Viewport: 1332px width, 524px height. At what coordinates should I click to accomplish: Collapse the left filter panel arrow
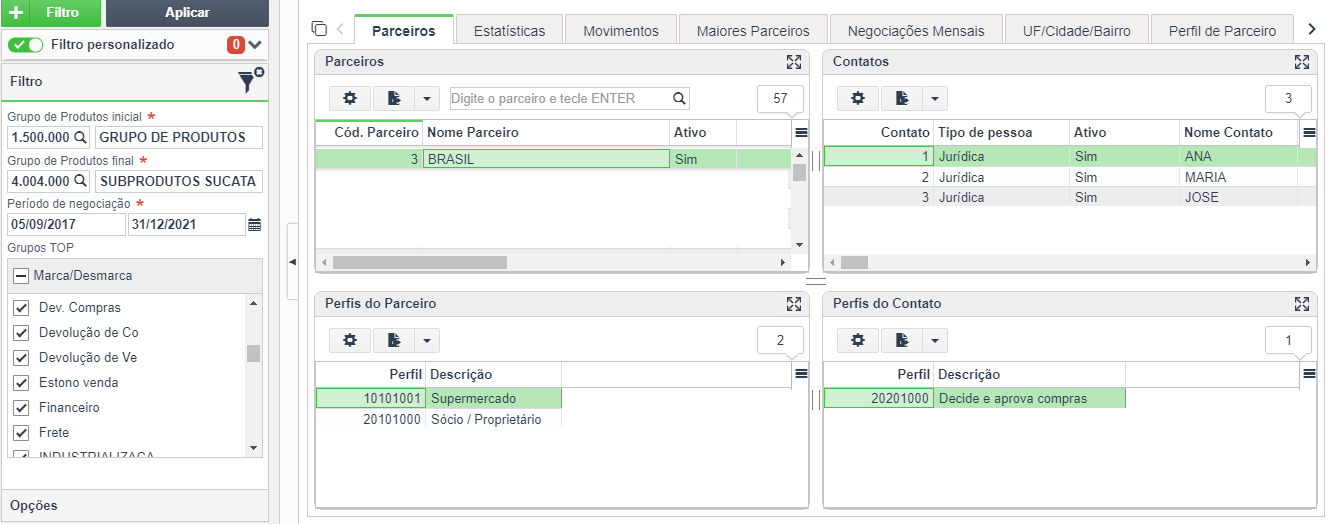(292, 261)
